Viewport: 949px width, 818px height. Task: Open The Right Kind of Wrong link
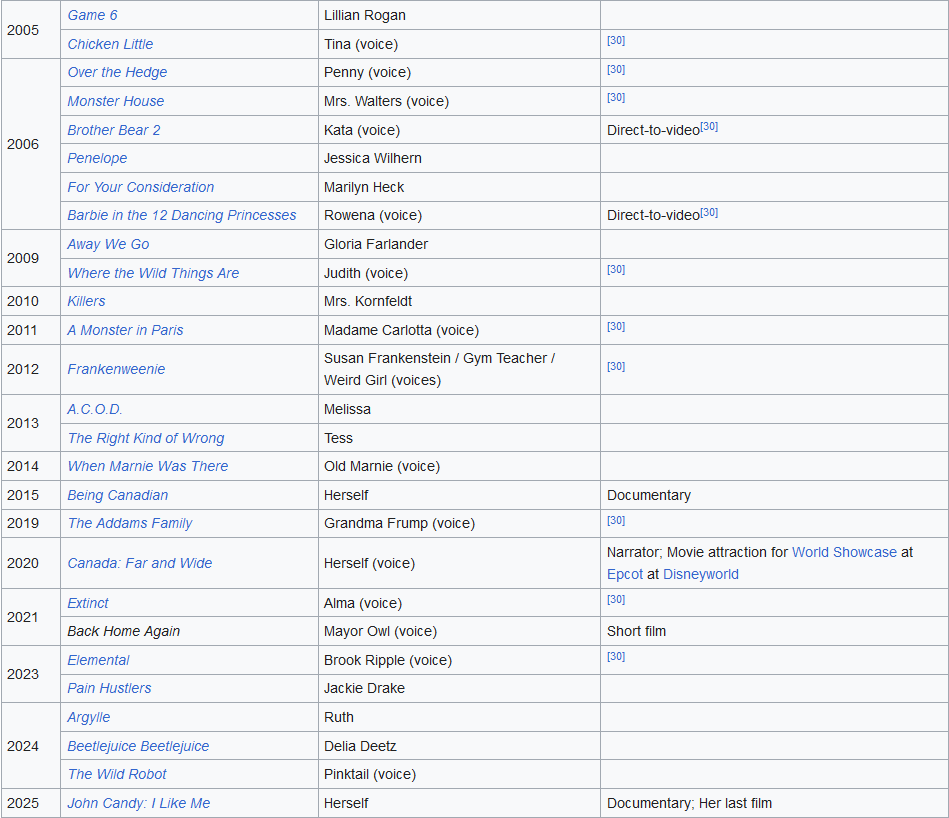145,438
